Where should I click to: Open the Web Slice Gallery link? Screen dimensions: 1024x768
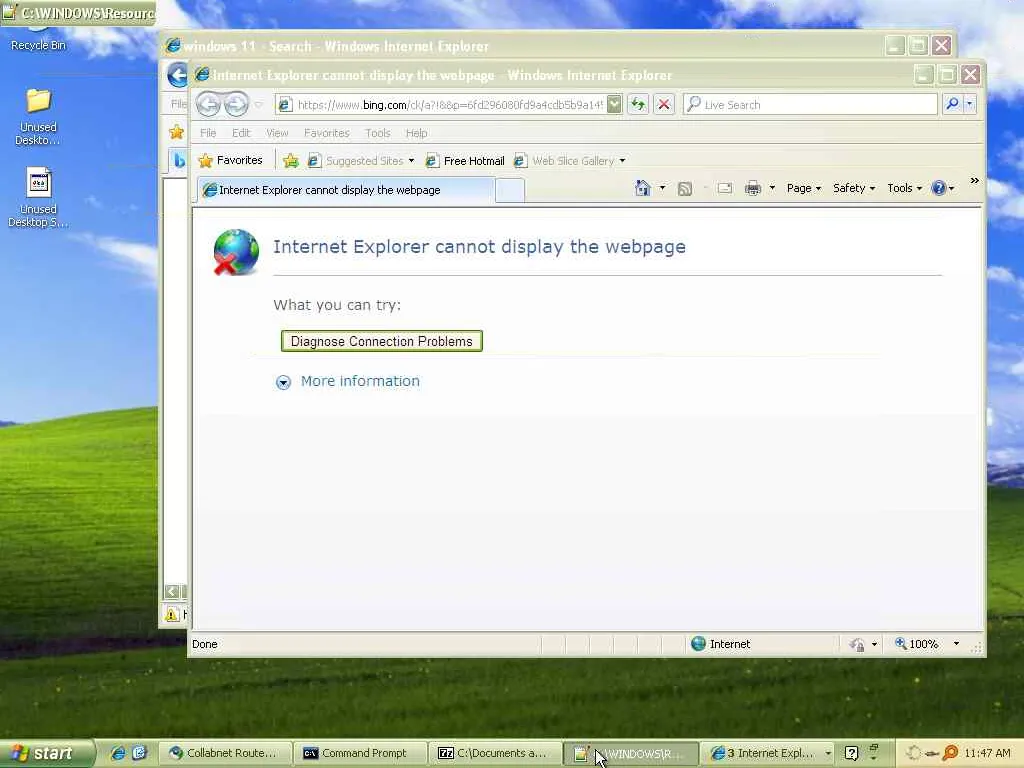click(565, 161)
